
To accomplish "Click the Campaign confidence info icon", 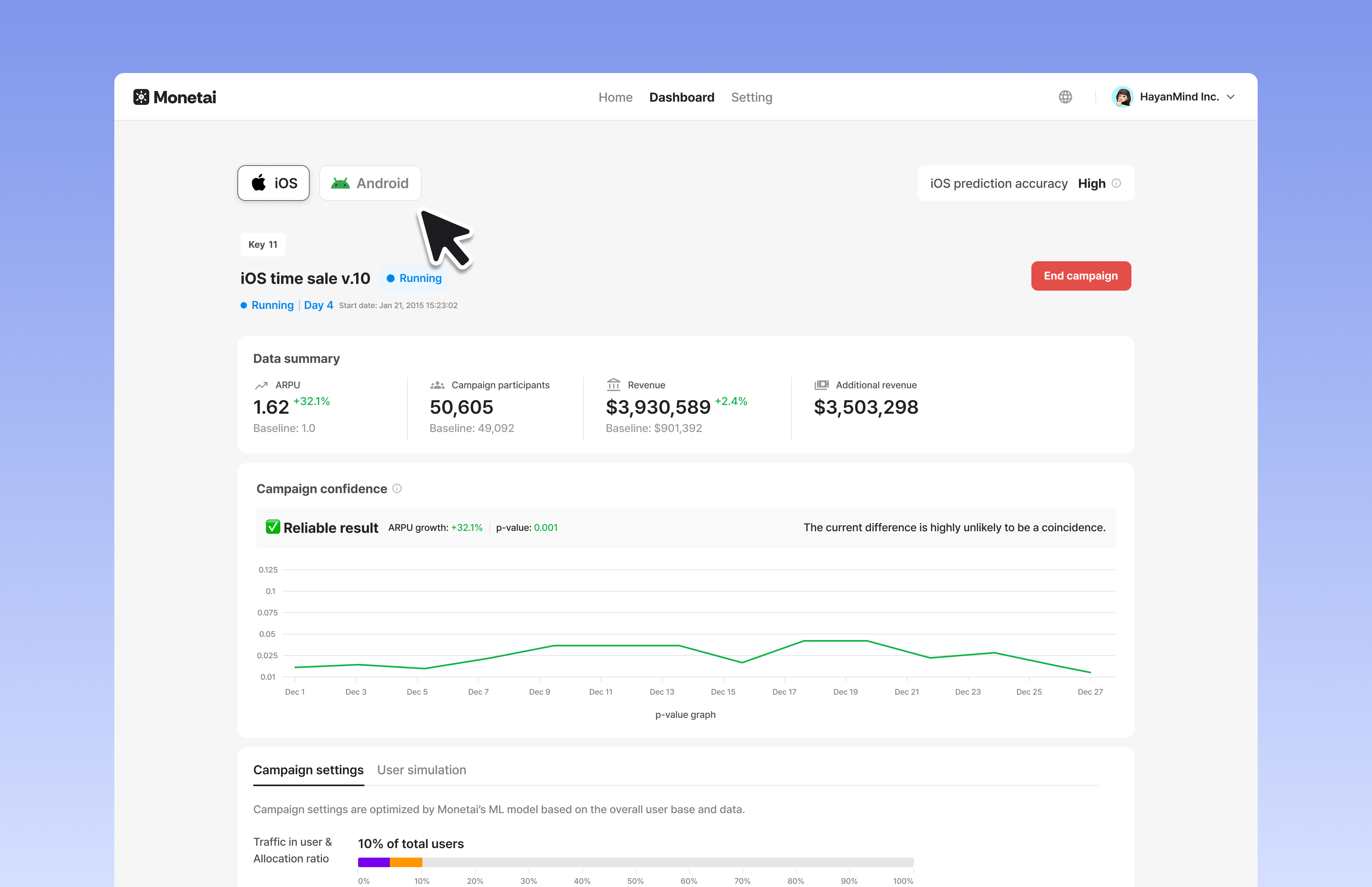I will point(397,488).
